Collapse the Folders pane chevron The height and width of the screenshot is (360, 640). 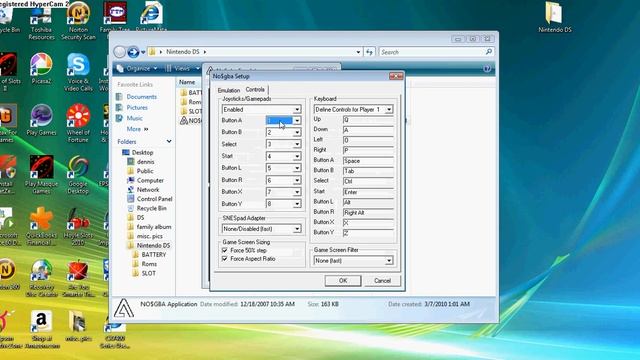coord(169,141)
